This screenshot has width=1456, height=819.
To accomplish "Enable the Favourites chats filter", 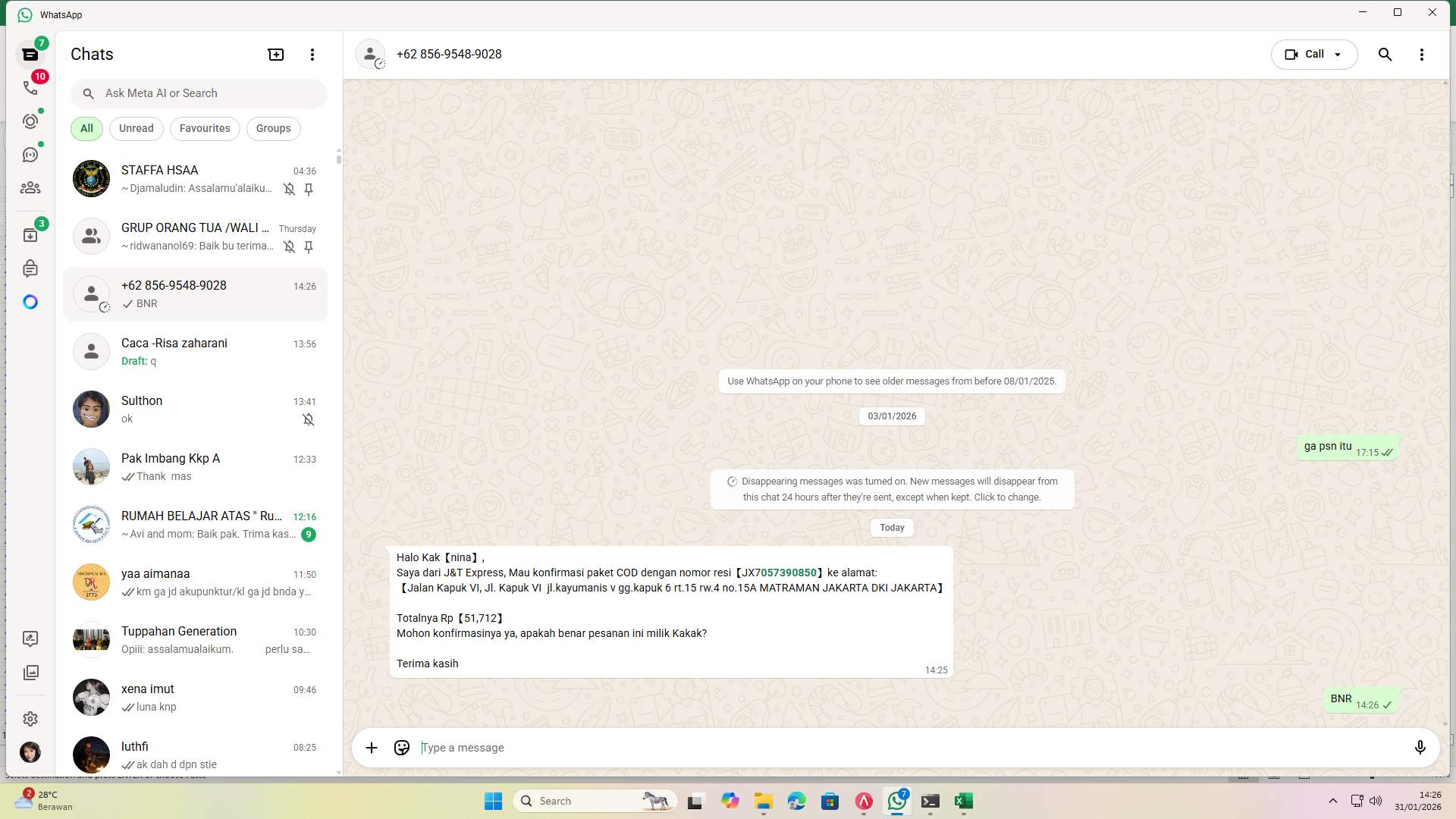I will pos(205,128).
